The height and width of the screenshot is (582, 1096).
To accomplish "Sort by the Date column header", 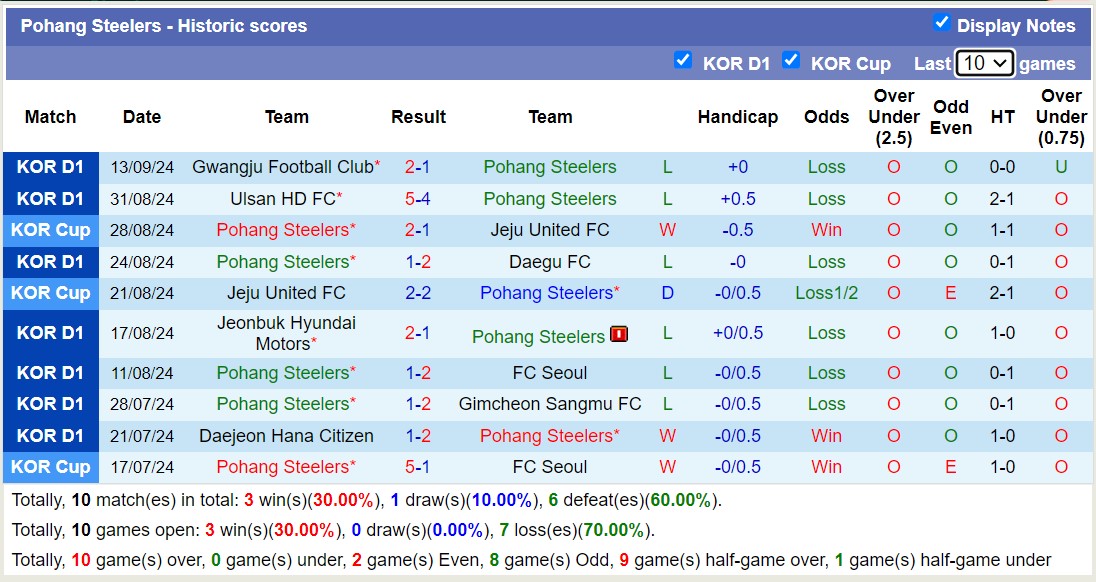I will click(x=141, y=117).
